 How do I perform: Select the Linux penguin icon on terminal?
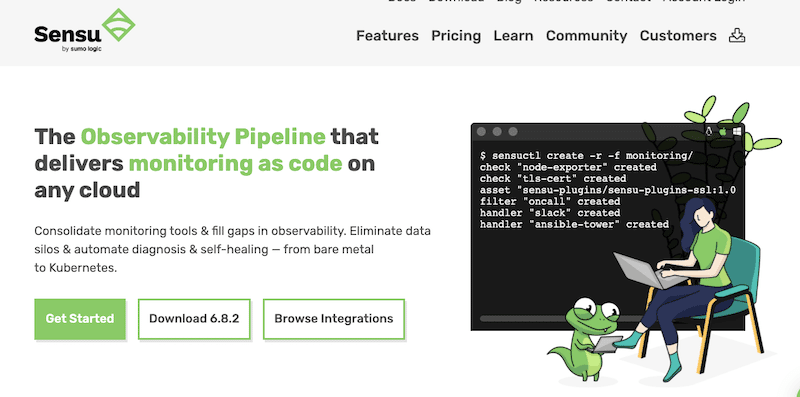(x=709, y=132)
